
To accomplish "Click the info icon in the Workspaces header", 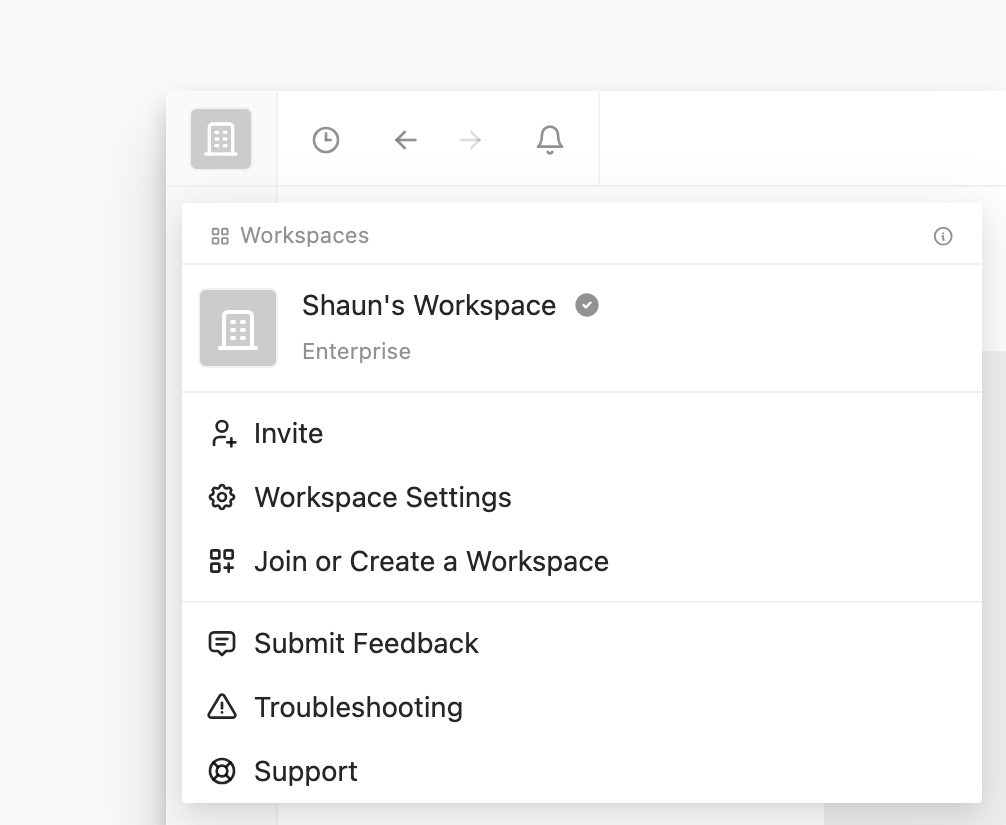I will [x=942, y=236].
